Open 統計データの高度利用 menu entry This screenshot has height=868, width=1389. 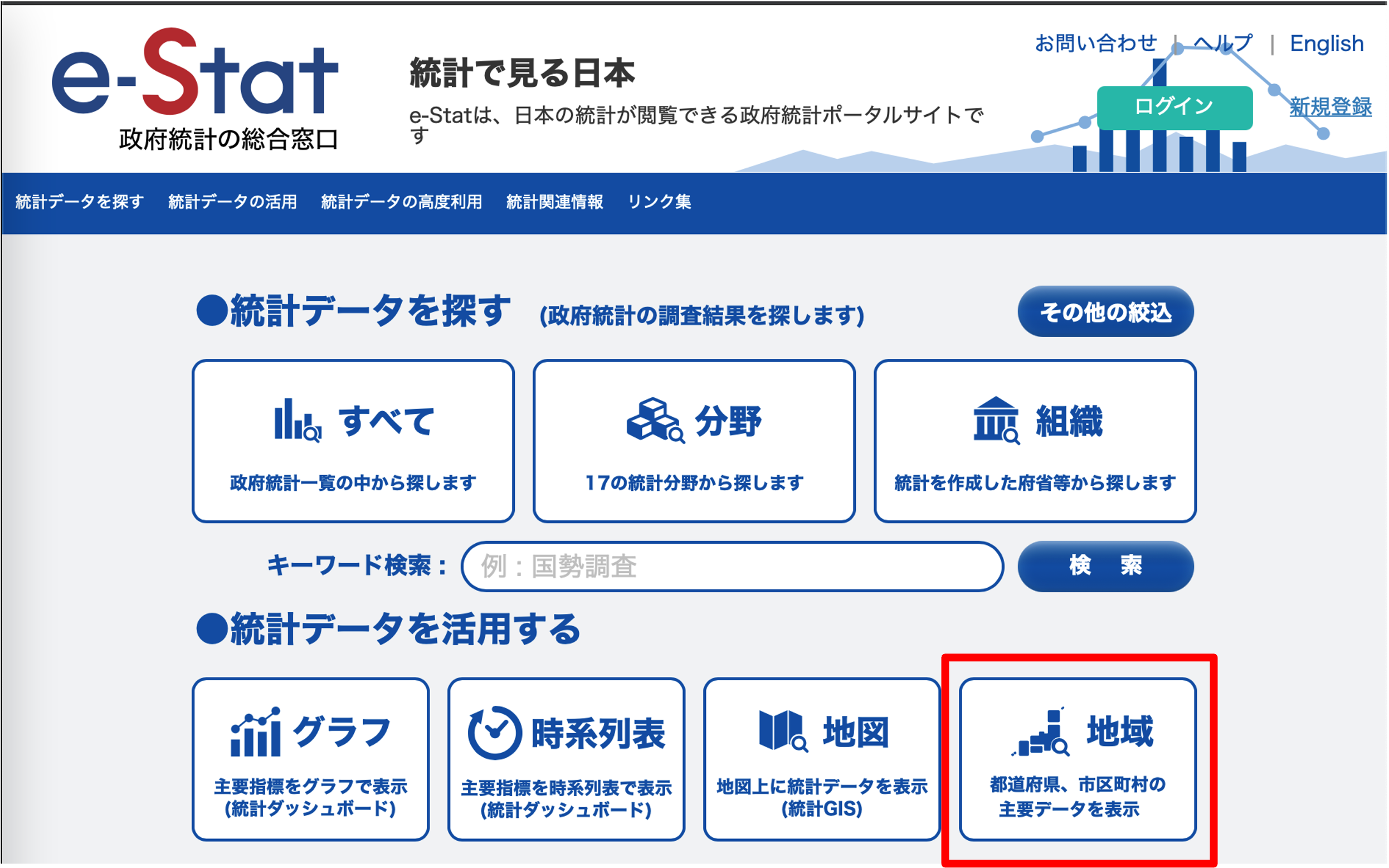402,202
